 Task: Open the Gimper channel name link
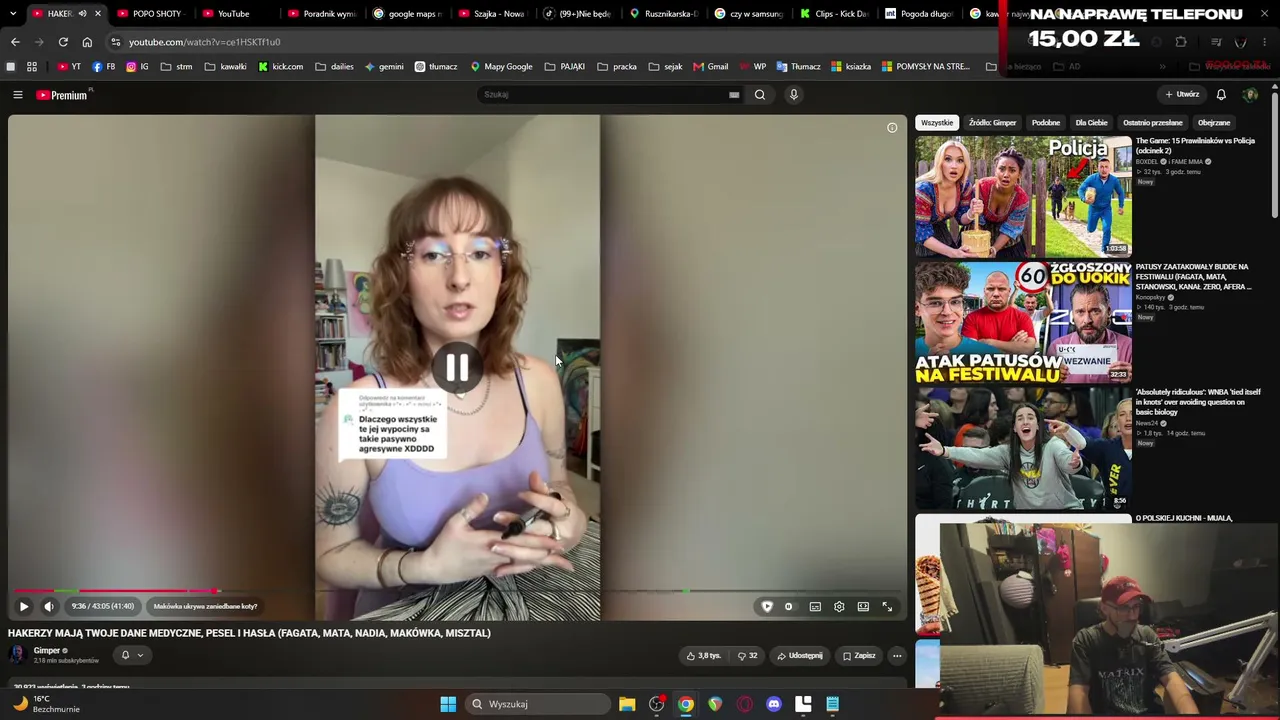click(x=47, y=650)
